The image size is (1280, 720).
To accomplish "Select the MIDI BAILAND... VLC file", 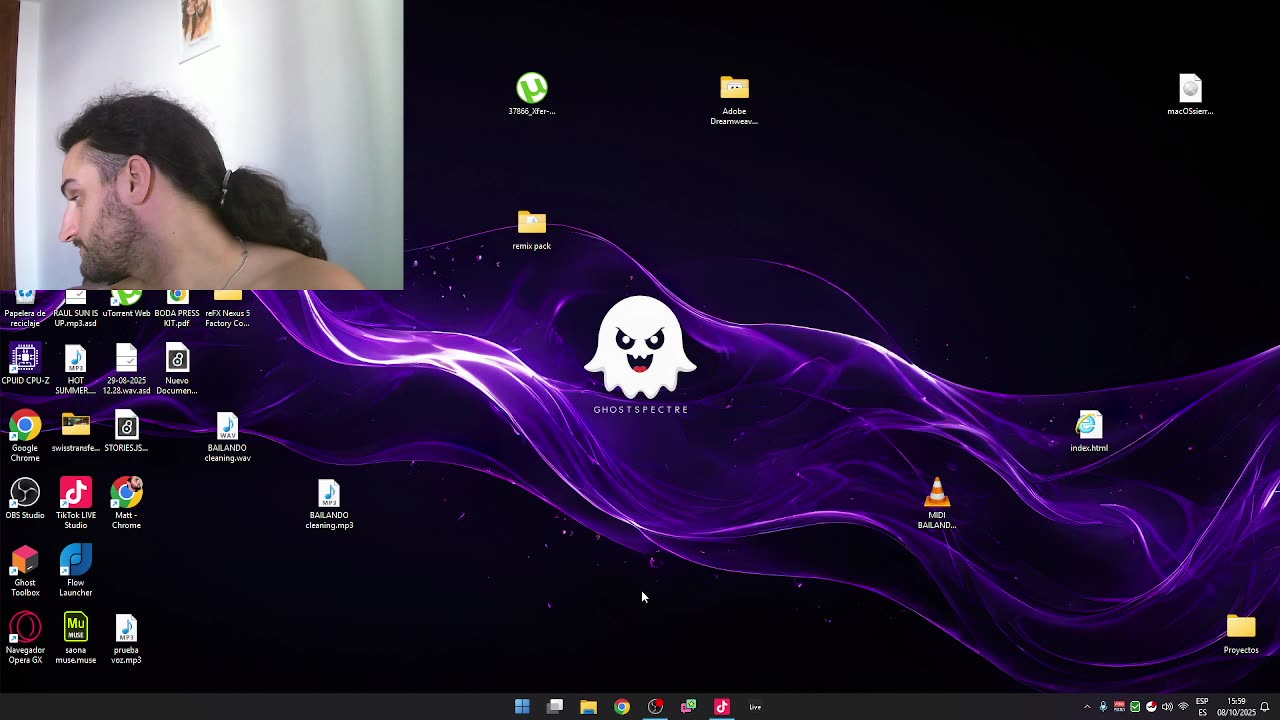I will 937,504.
